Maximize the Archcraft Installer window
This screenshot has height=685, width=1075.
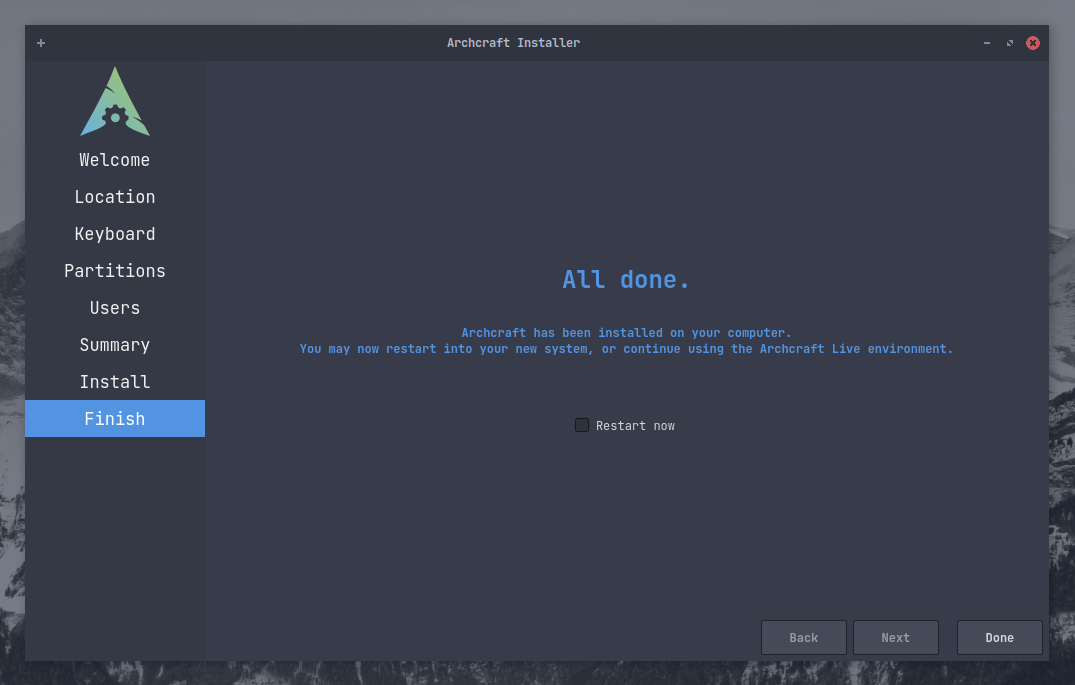coord(1010,43)
